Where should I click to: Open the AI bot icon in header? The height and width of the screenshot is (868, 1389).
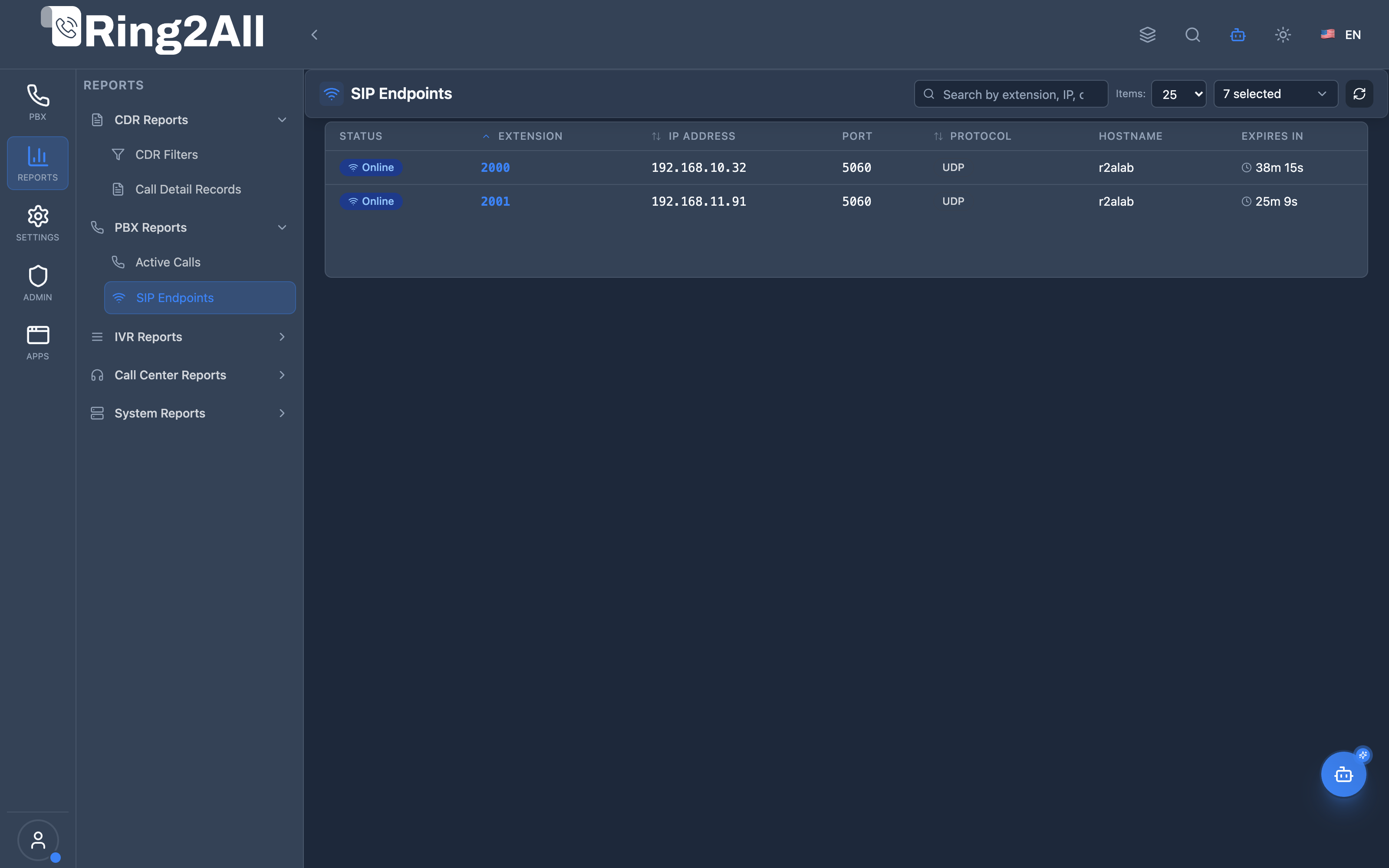click(1238, 35)
